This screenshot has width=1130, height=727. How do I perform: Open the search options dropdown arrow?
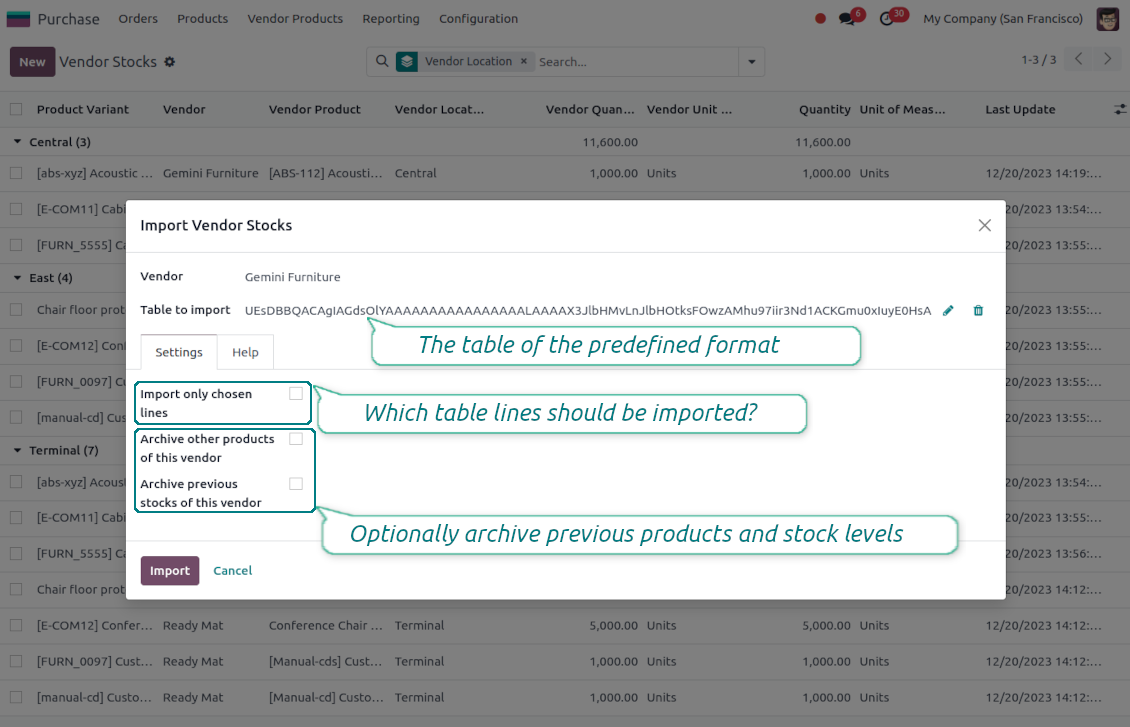coord(752,62)
